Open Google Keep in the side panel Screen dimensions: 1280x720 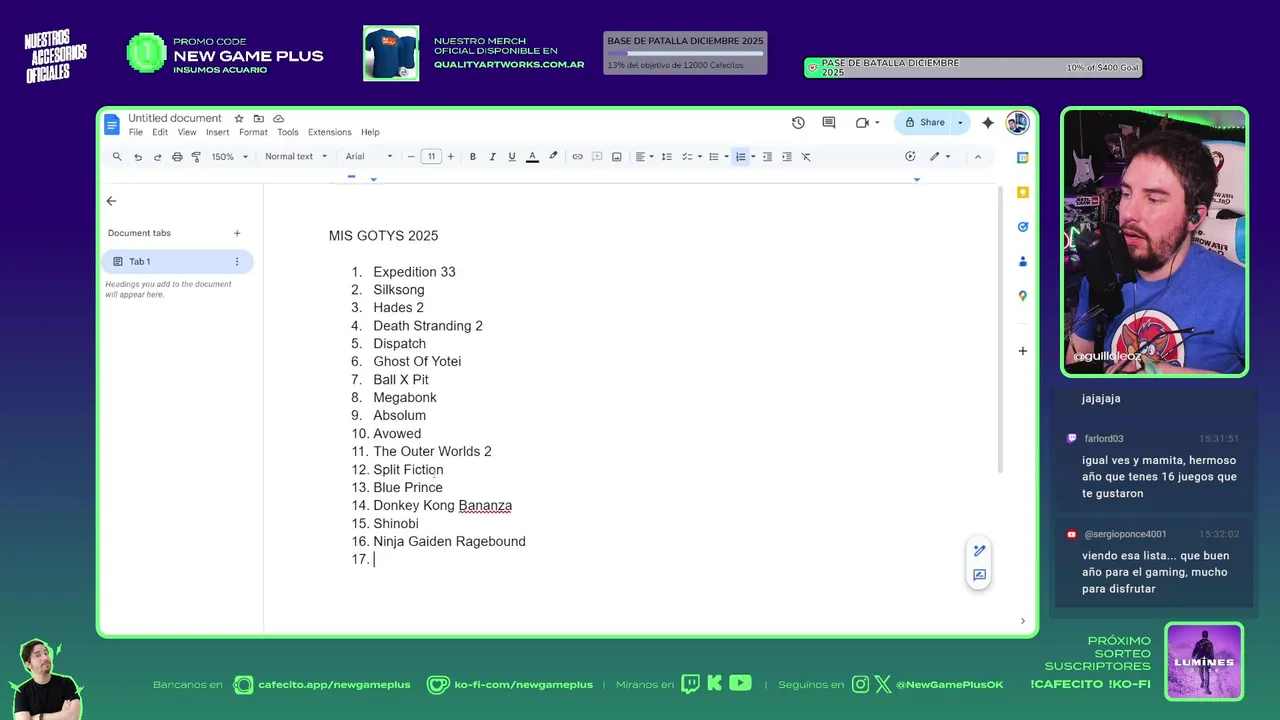1022,192
